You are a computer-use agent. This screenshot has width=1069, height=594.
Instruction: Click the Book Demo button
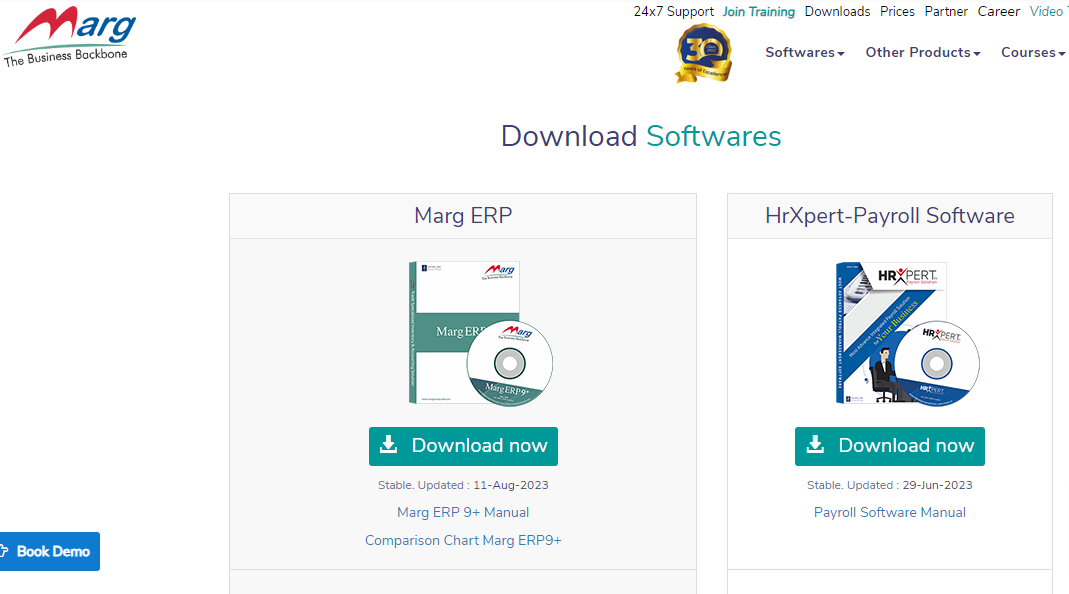(x=50, y=551)
